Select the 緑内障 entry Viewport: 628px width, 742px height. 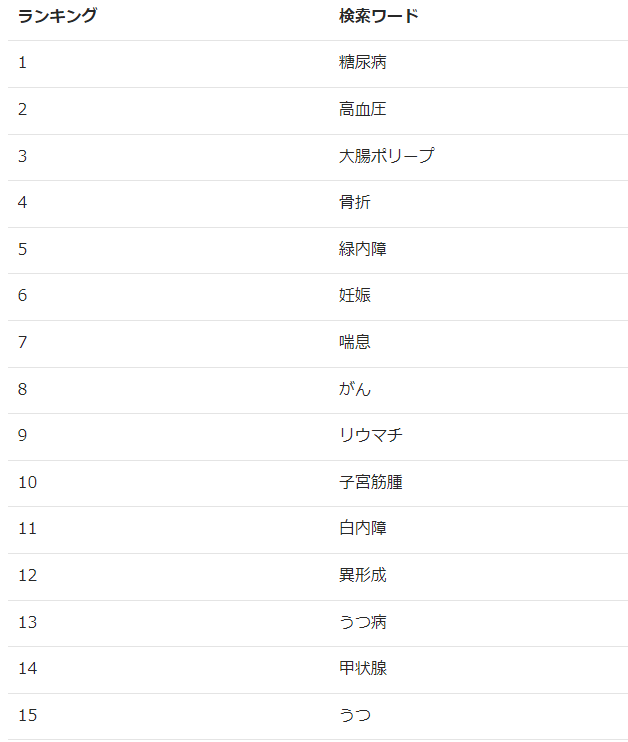coord(362,249)
